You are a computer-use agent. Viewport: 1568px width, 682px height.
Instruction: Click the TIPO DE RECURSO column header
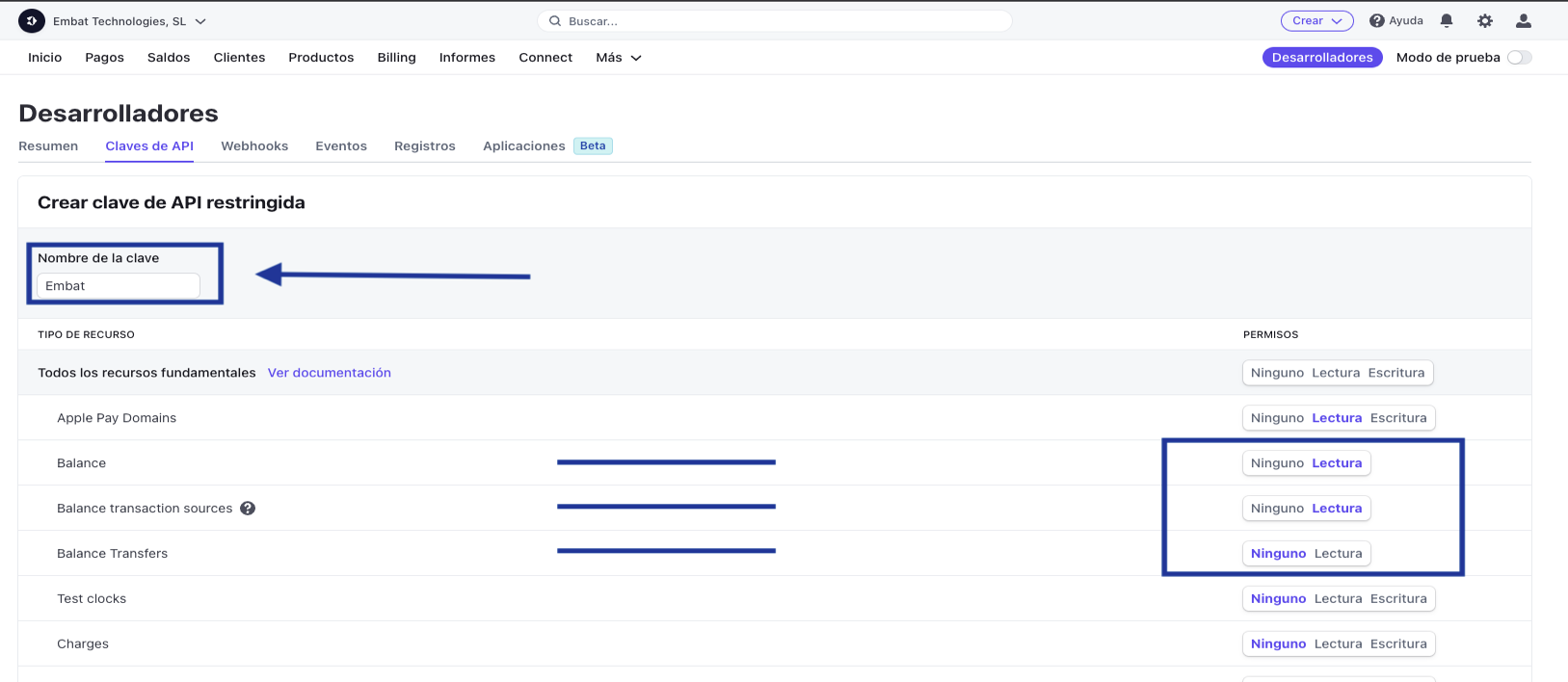point(86,335)
